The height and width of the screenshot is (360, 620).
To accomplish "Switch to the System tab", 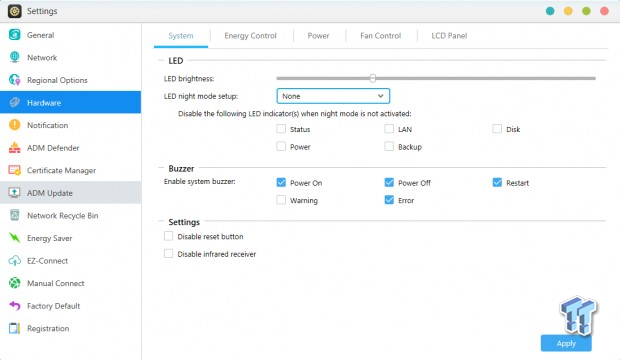I will coord(181,36).
